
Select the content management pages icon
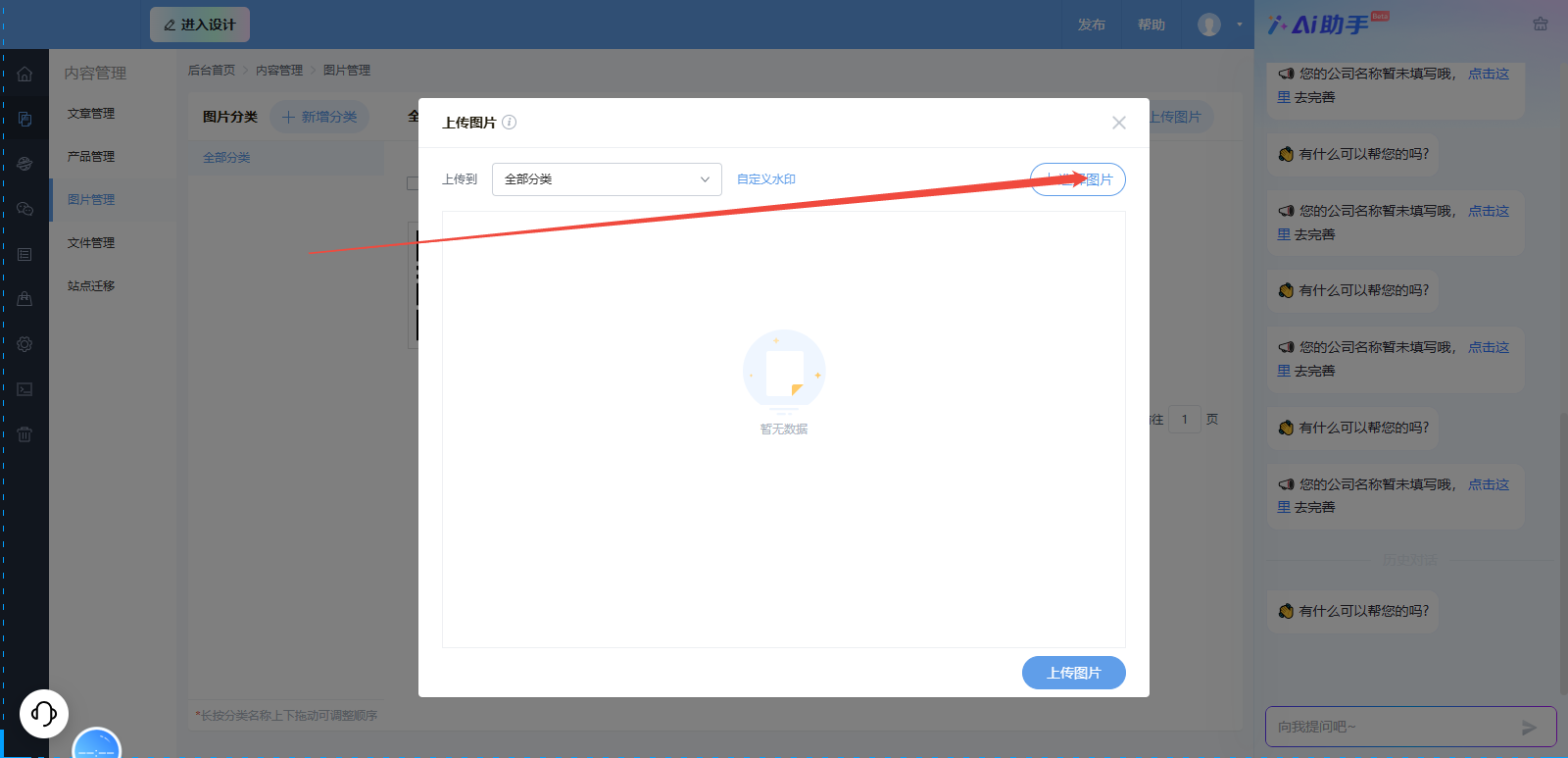pyautogui.click(x=24, y=119)
